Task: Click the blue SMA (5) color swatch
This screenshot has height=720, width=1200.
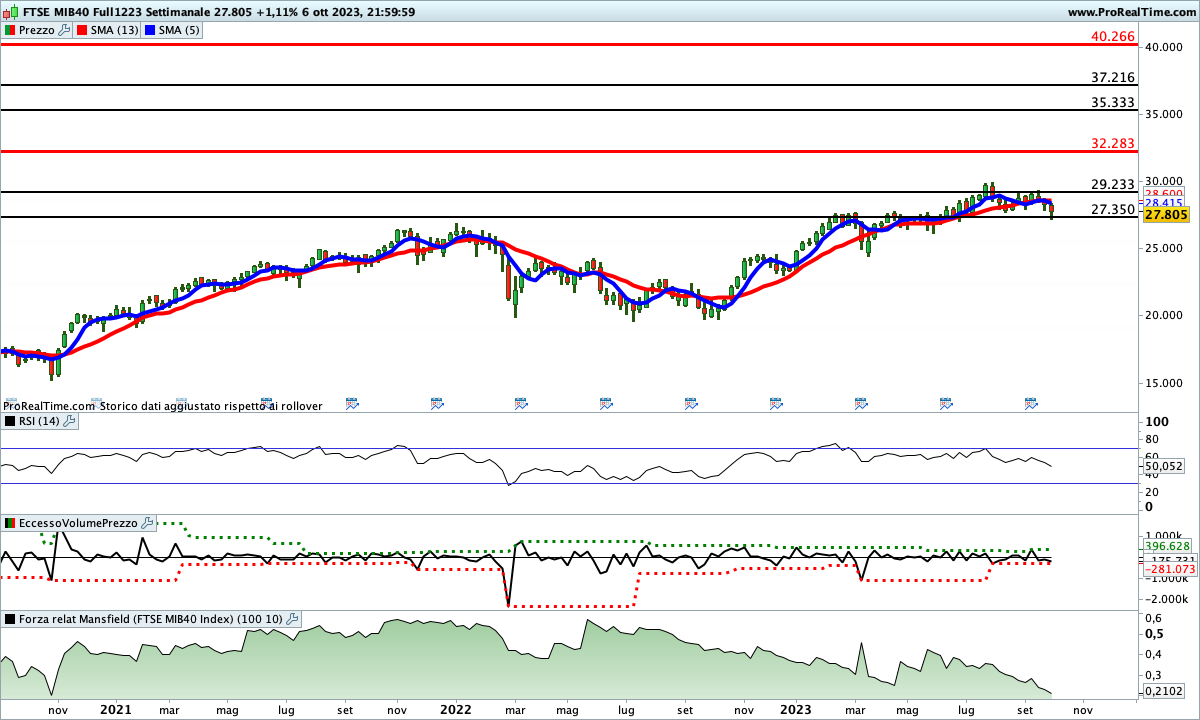Action: tap(152, 30)
